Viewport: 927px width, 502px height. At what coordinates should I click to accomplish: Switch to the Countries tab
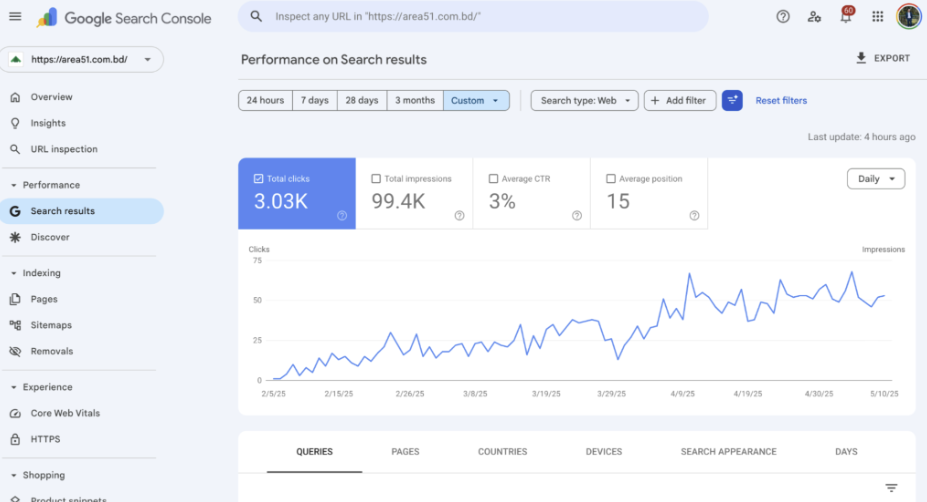(502, 452)
